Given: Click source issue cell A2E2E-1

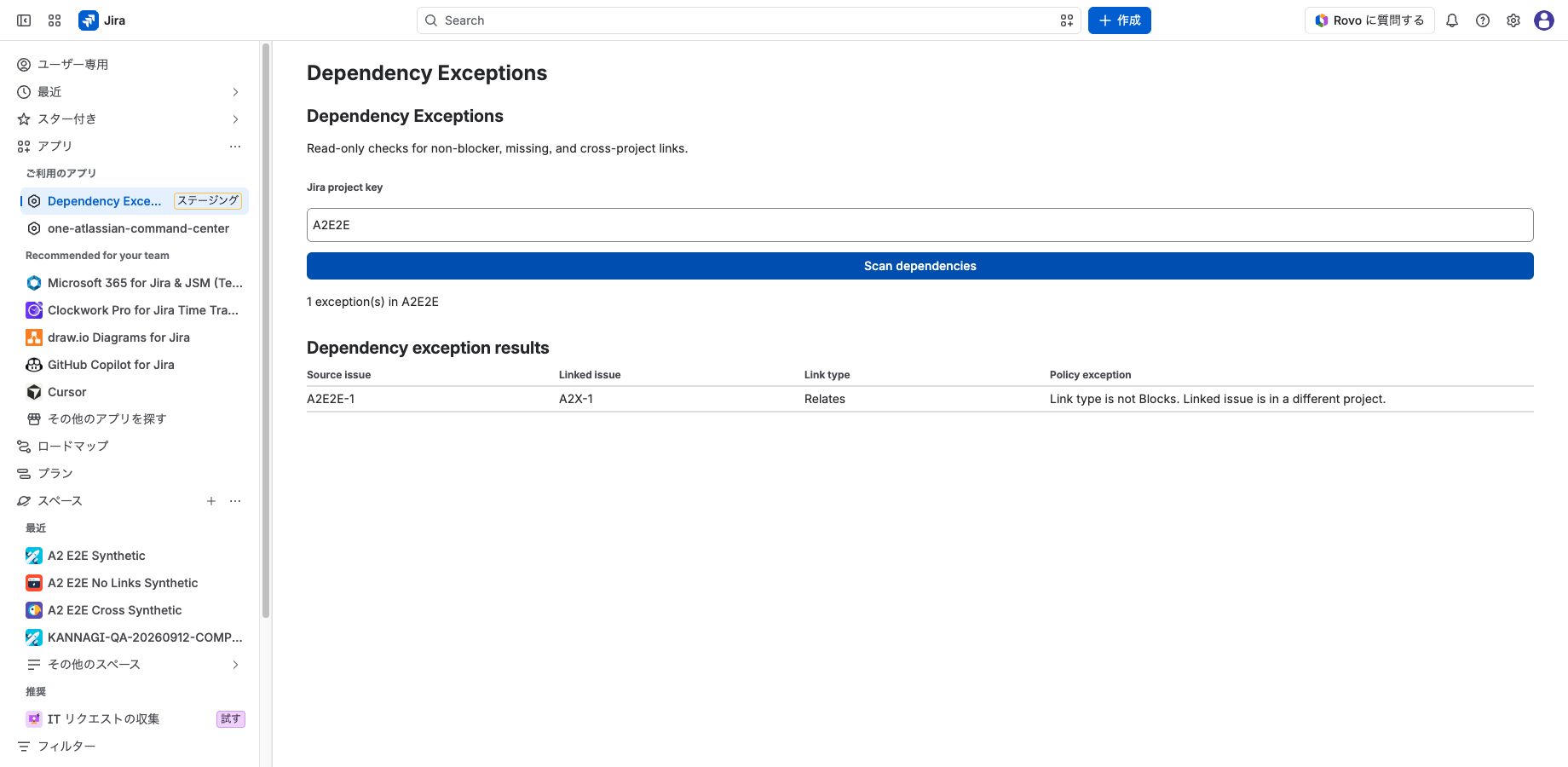Looking at the screenshot, I should 331,399.
